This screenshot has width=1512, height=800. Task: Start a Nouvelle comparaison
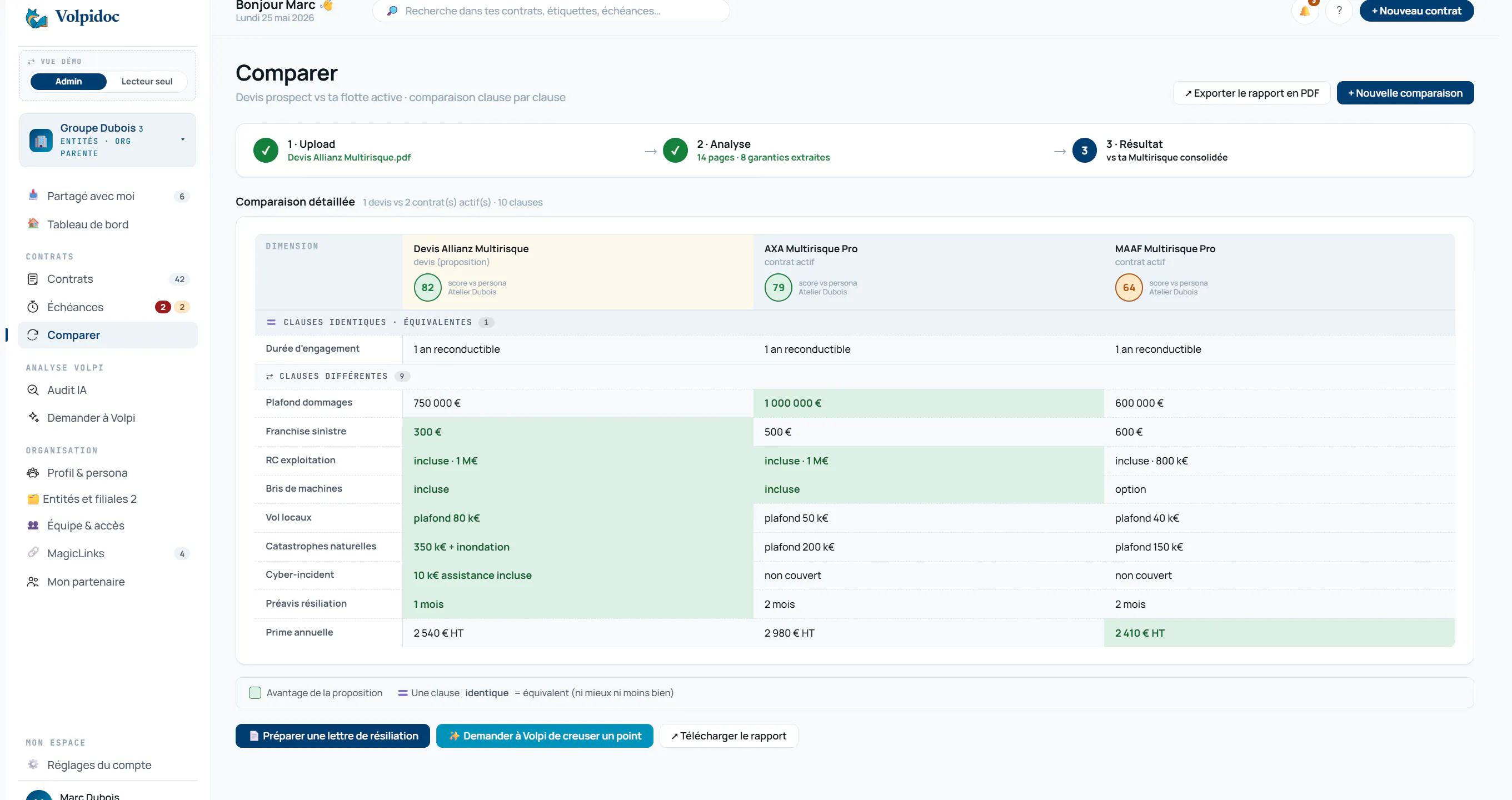(x=1405, y=93)
